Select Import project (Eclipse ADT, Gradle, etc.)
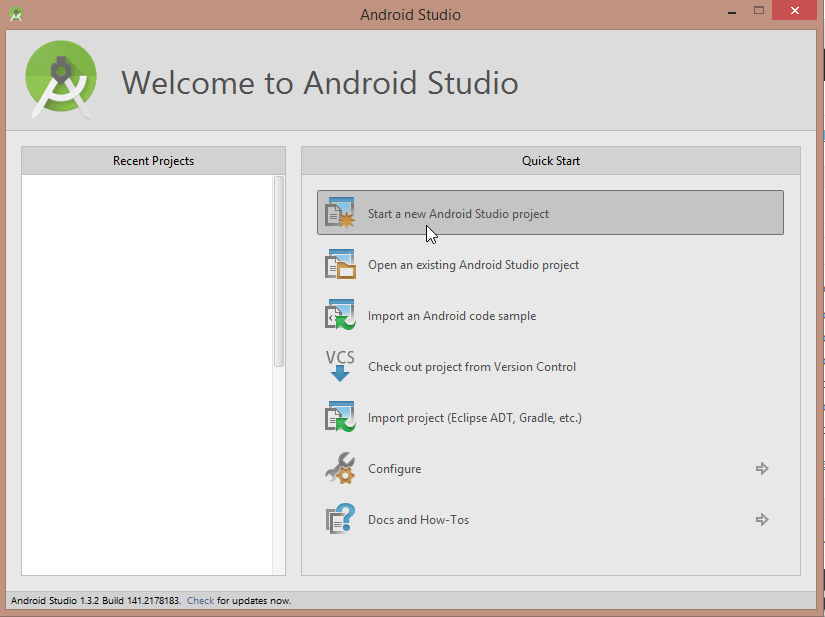The image size is (825, 617). [550, 417]
